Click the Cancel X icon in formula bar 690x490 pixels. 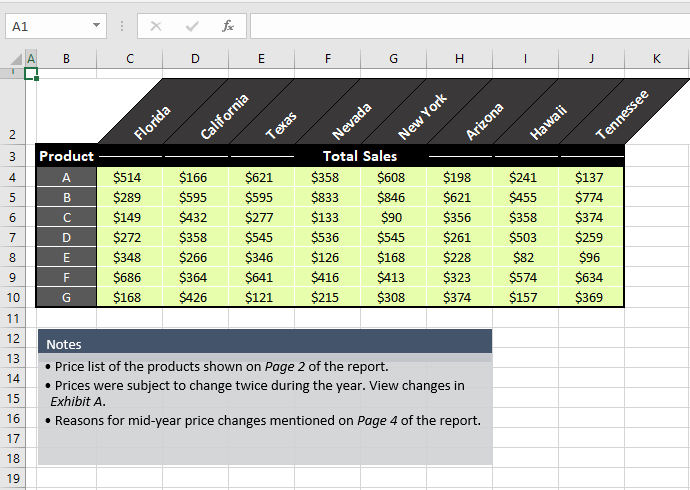click(156, 26)
